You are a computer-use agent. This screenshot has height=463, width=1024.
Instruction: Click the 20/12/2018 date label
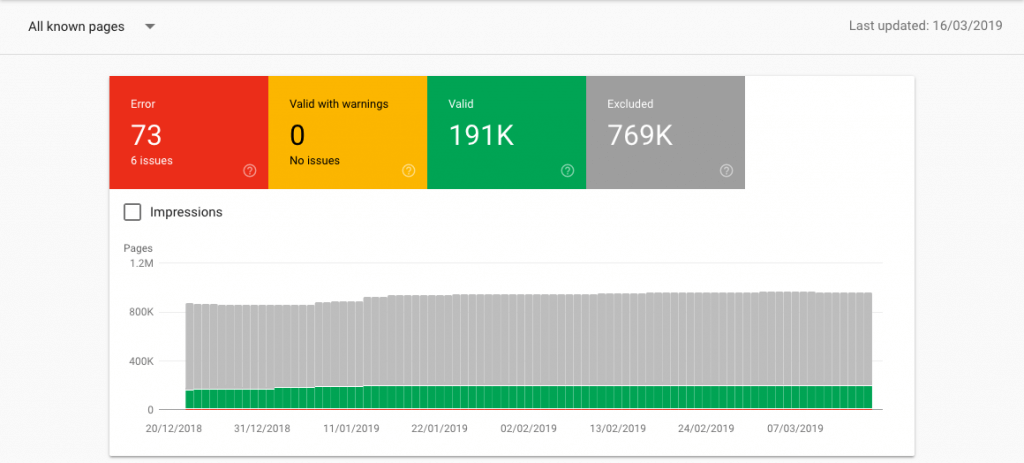[174, 429]
